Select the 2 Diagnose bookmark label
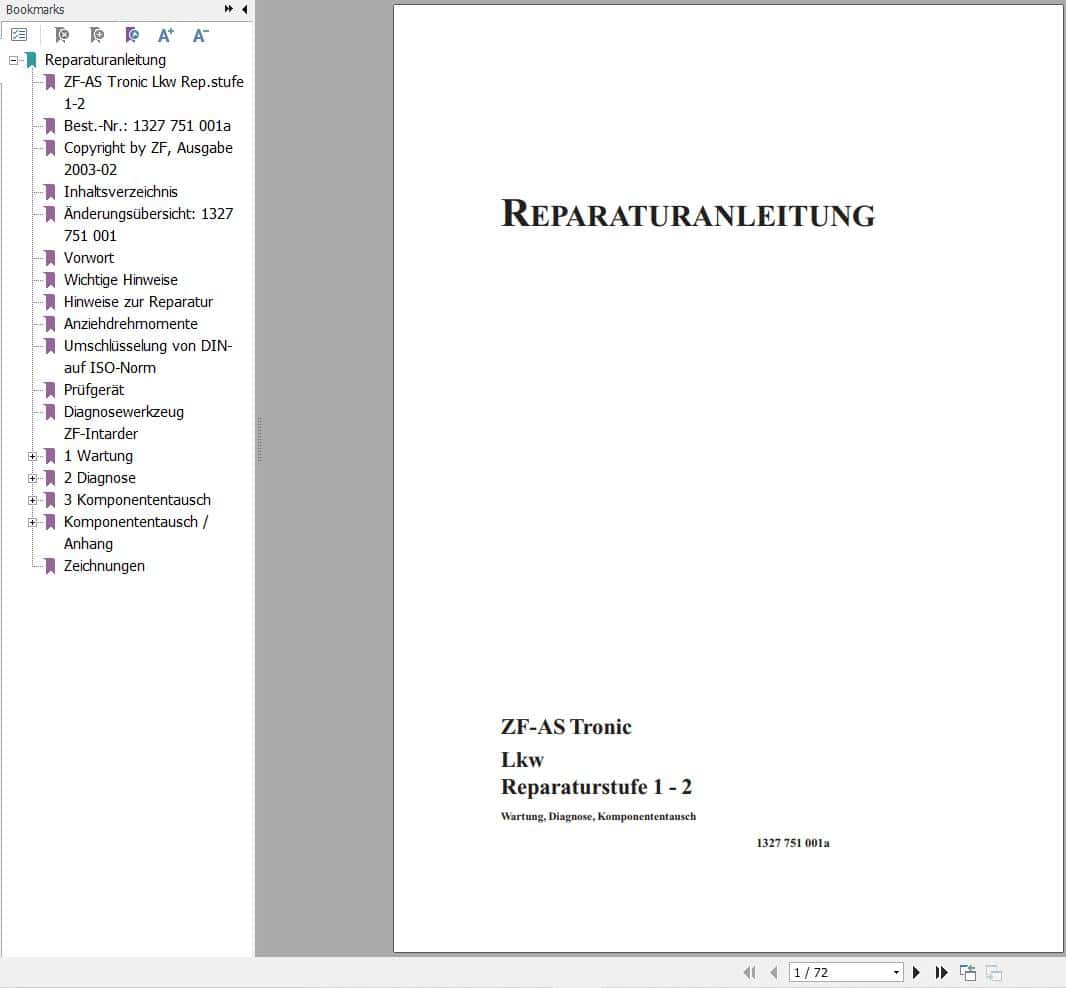The height and width of the screenshot is (988, 1066). click(x=99, y=478)
